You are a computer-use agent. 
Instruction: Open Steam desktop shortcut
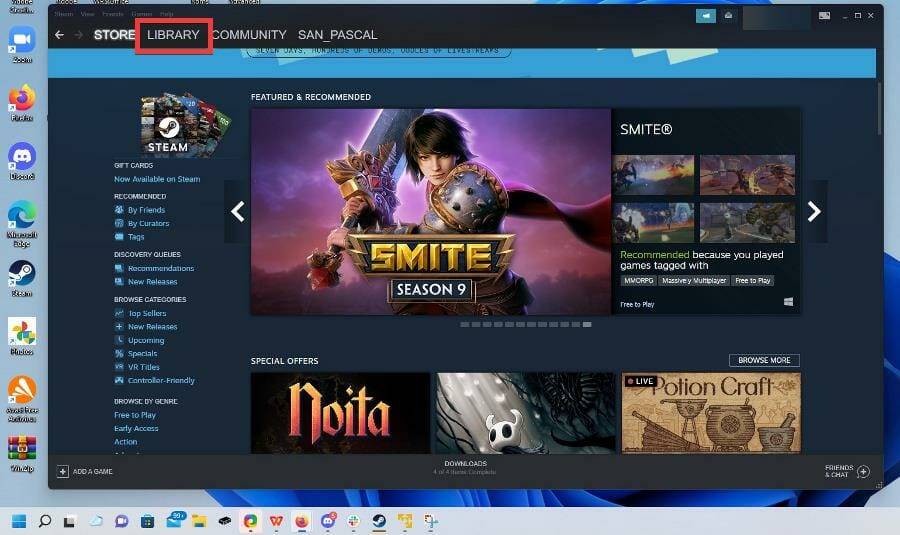[x=22, y=278]
